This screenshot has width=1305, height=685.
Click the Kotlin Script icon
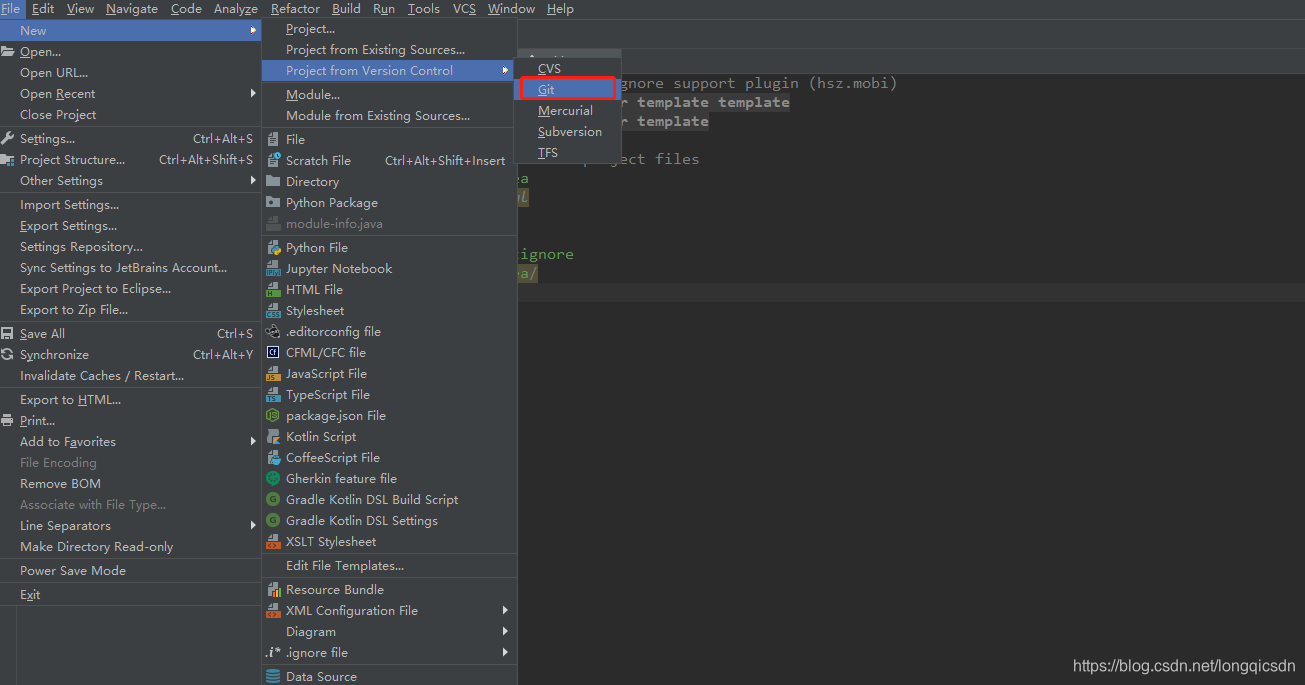[x=273, y=437]
